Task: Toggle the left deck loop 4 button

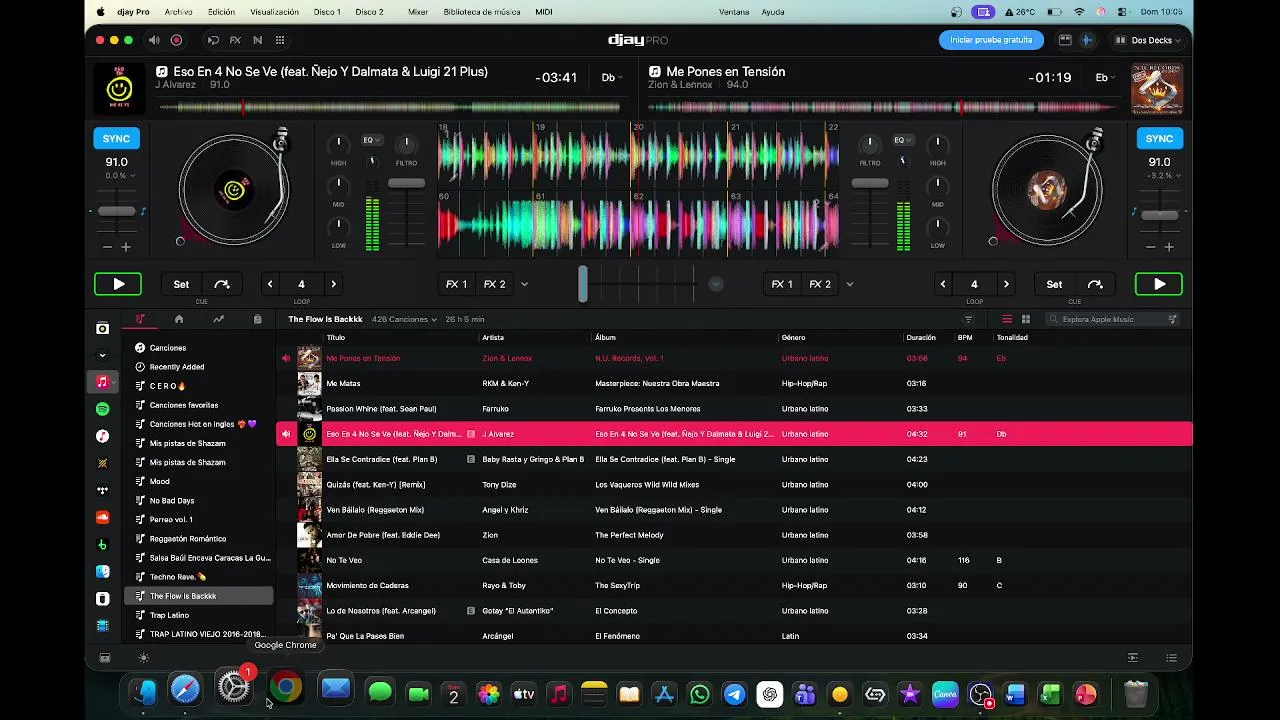Action: point(301,284)
